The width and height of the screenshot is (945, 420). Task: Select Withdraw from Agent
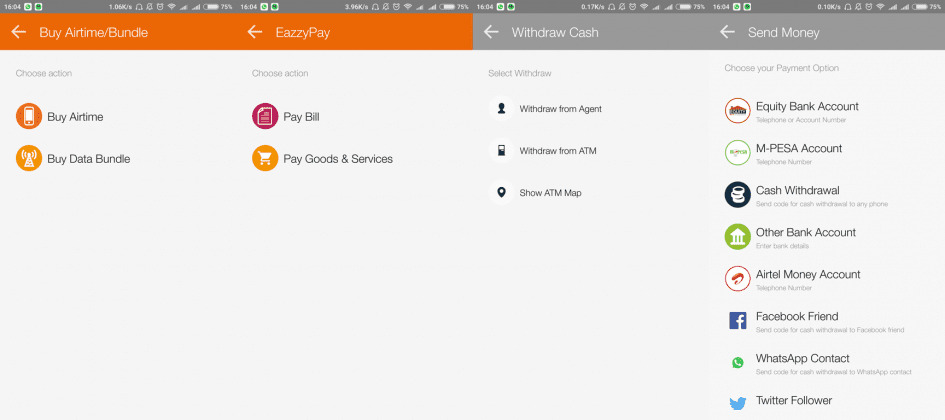[560, 109]
